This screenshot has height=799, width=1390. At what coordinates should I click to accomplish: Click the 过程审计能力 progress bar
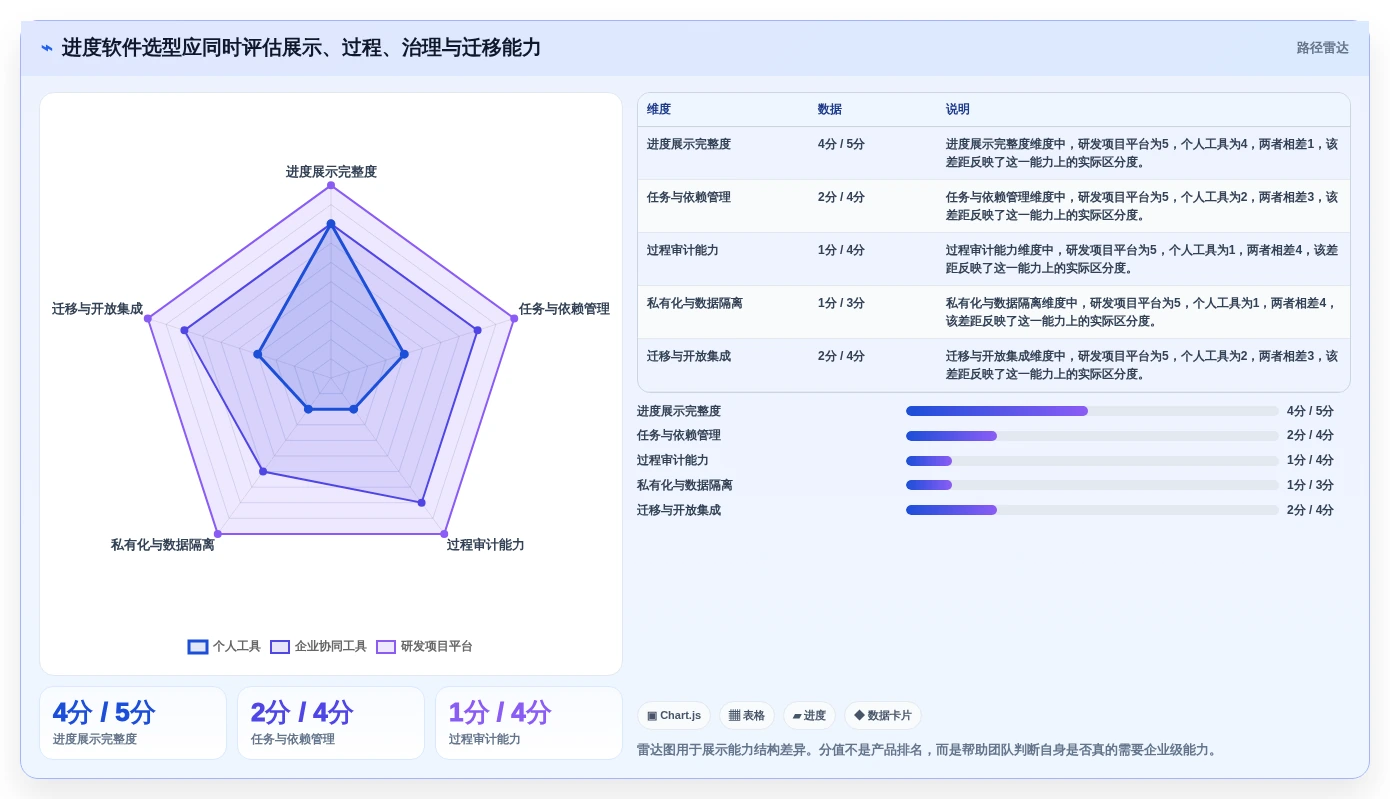[1092, 461]
